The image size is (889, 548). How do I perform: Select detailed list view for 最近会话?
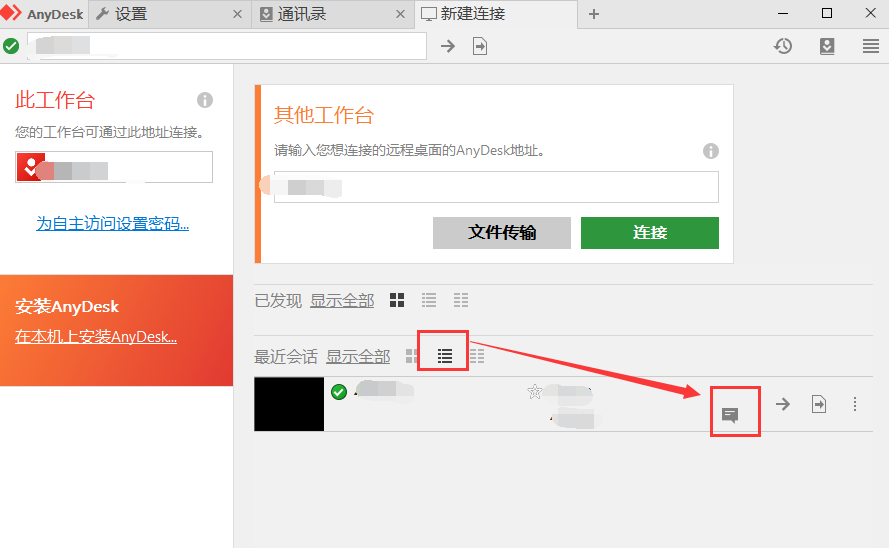tap(477, 356)
